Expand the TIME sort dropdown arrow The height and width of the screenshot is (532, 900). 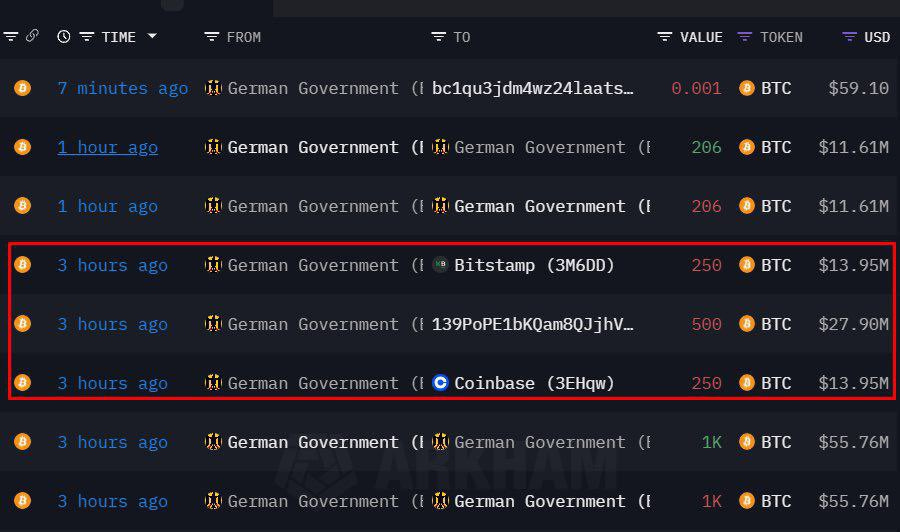click(x=152, y=37)
